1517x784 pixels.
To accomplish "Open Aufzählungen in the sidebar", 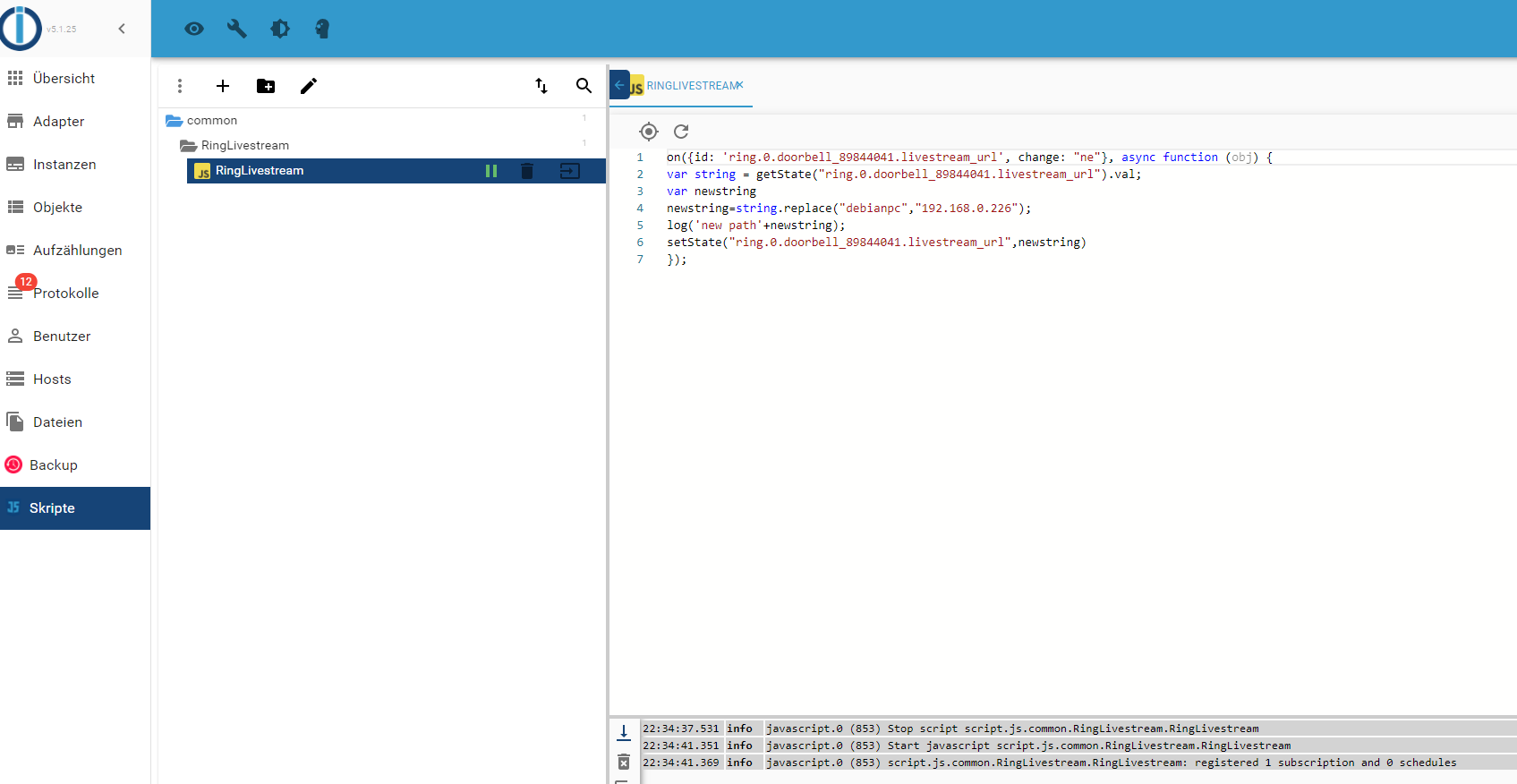I will point(75,251).
